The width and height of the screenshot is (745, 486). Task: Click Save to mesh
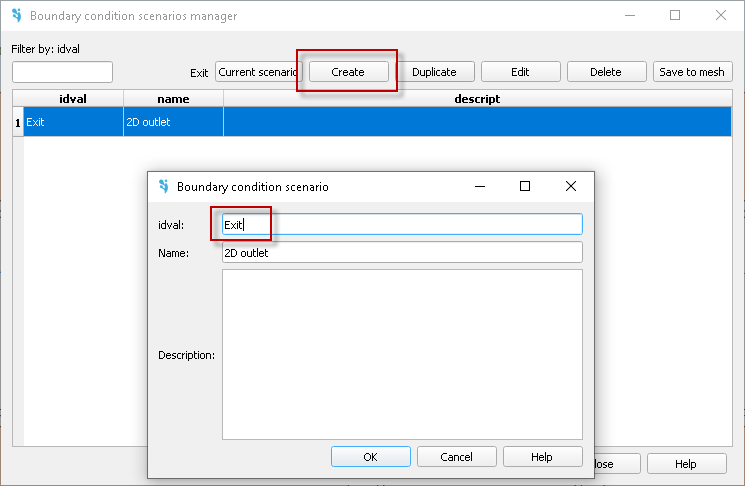[692, 72]
